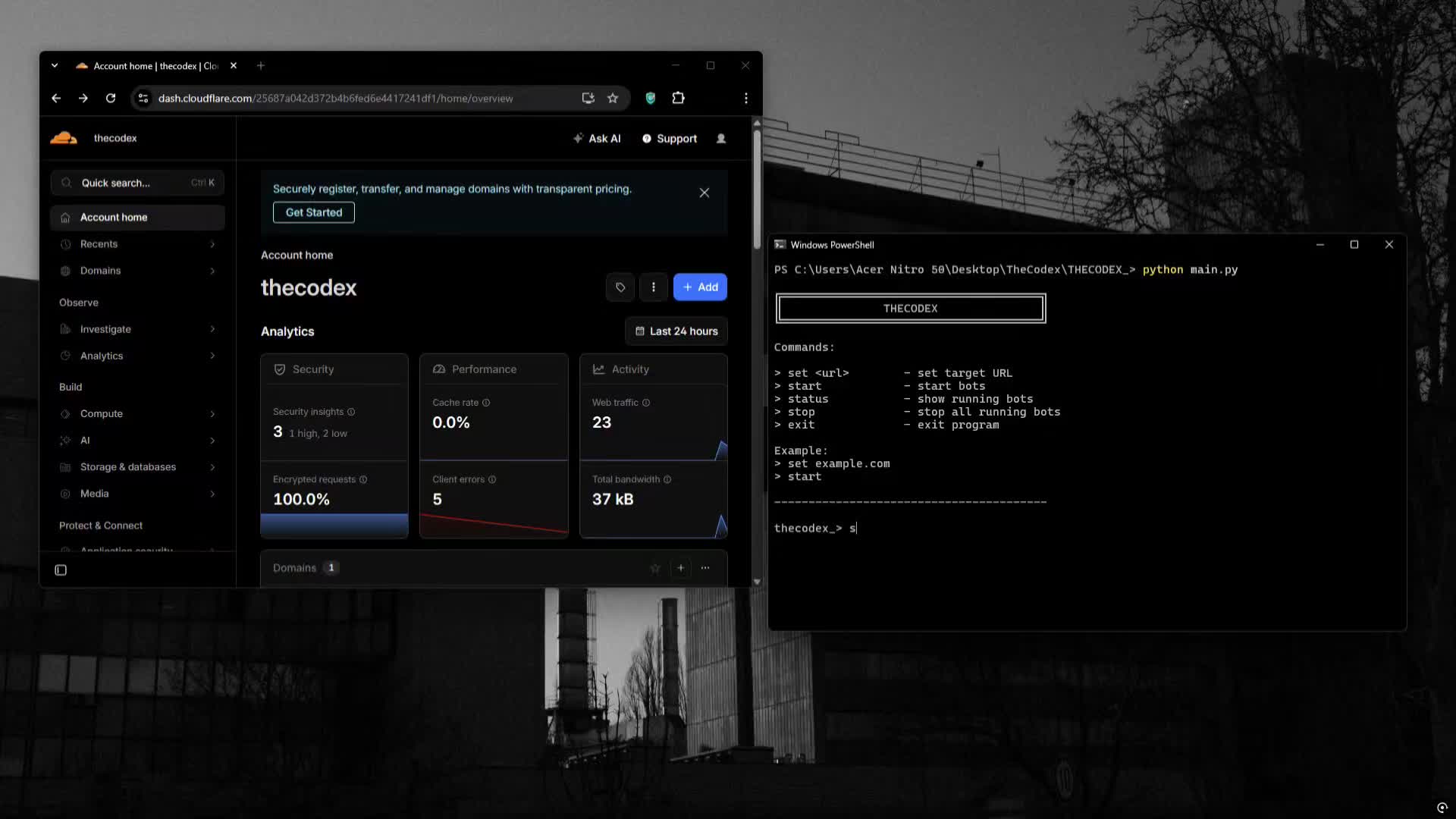Screen dimensions: 1456x819
Task: Open Ask AI assistant
Action: (597, 139)
